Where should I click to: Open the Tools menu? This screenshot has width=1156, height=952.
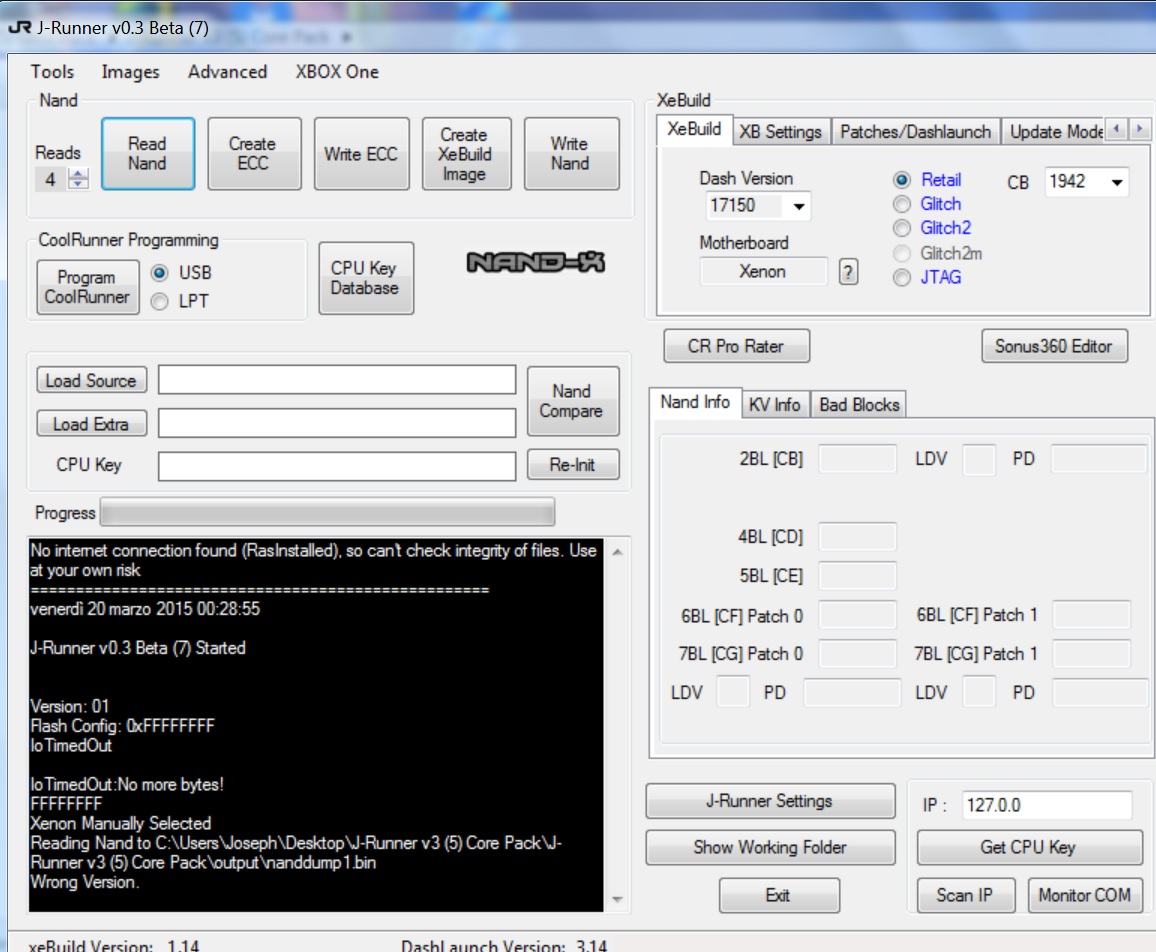(52, 72)
